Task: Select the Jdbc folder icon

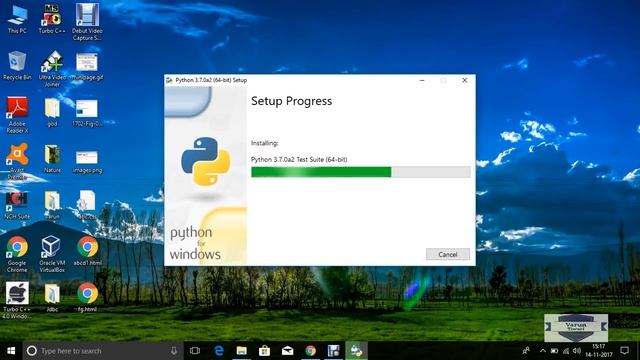Action: coord(52,298)
